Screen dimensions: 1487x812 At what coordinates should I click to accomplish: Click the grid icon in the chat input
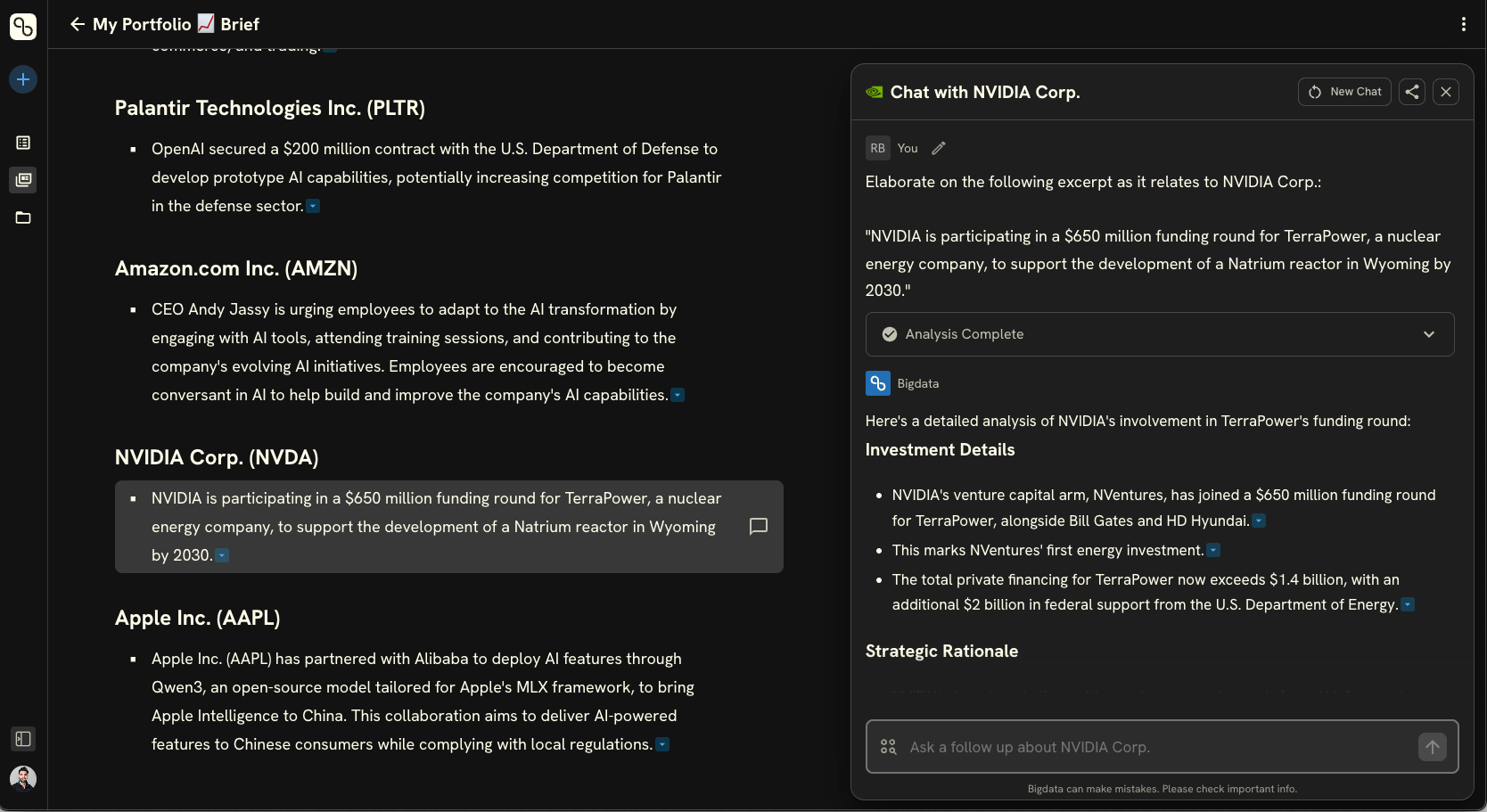tap(888, 747)
